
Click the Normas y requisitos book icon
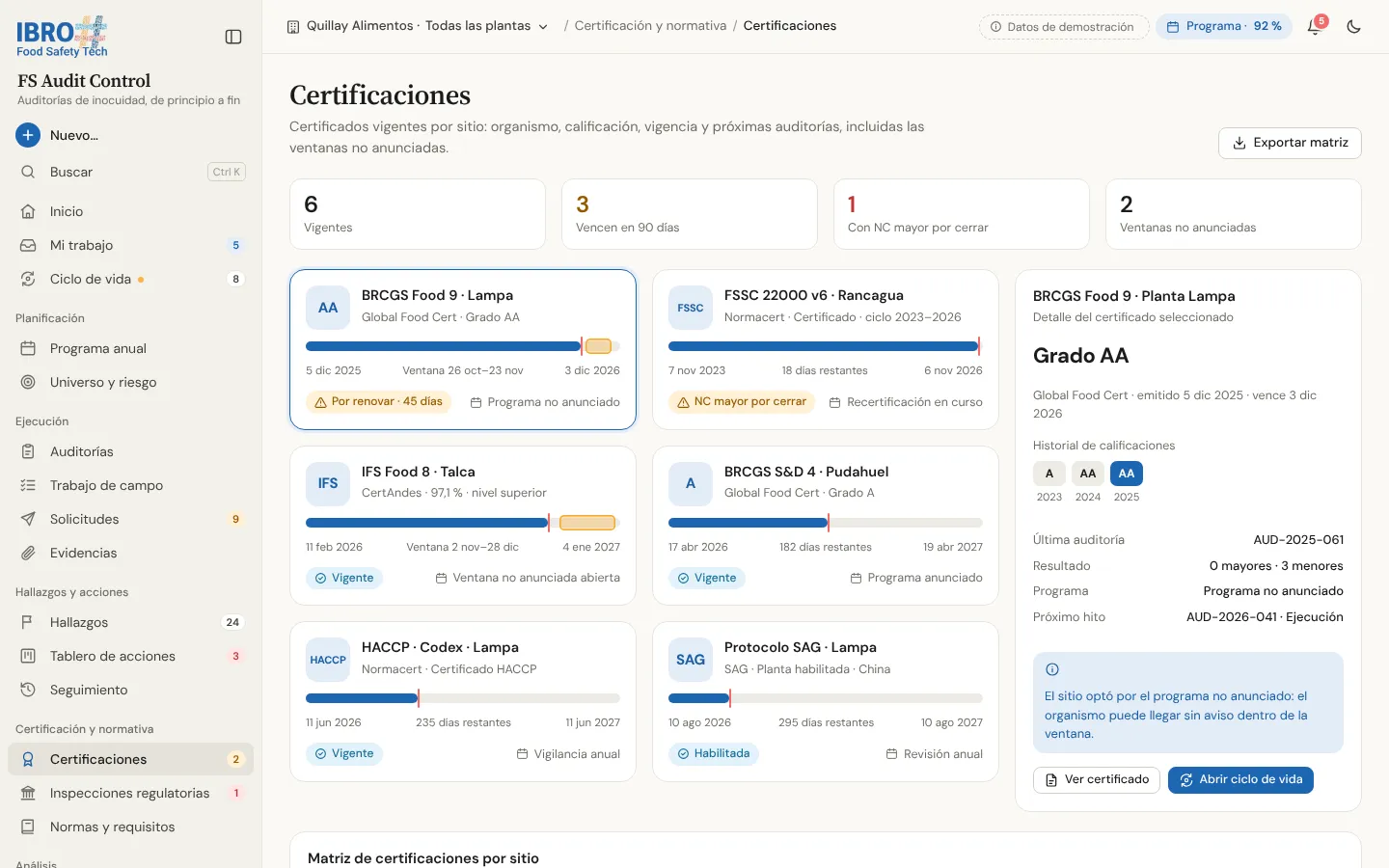click(x=28, y=827)
